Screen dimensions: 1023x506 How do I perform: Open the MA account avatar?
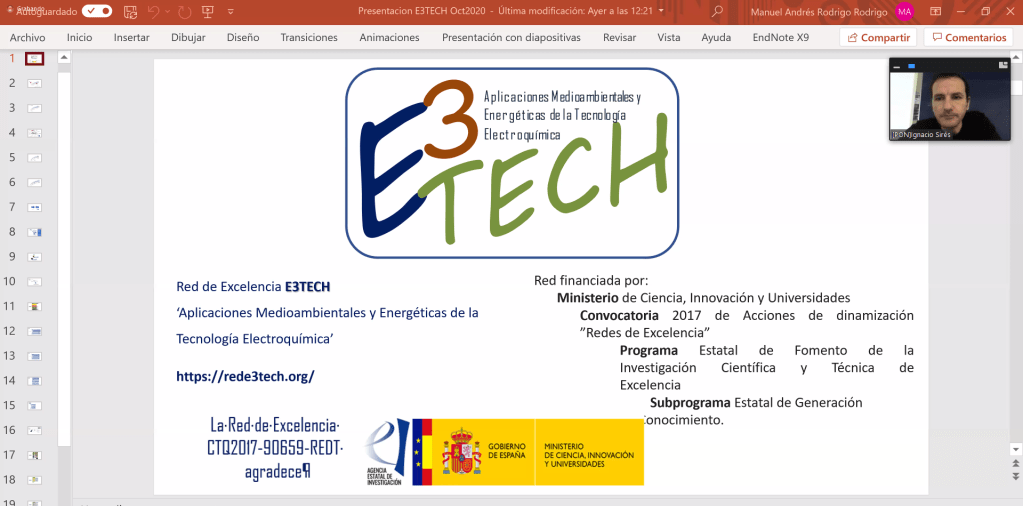click(x=904, y=11)
